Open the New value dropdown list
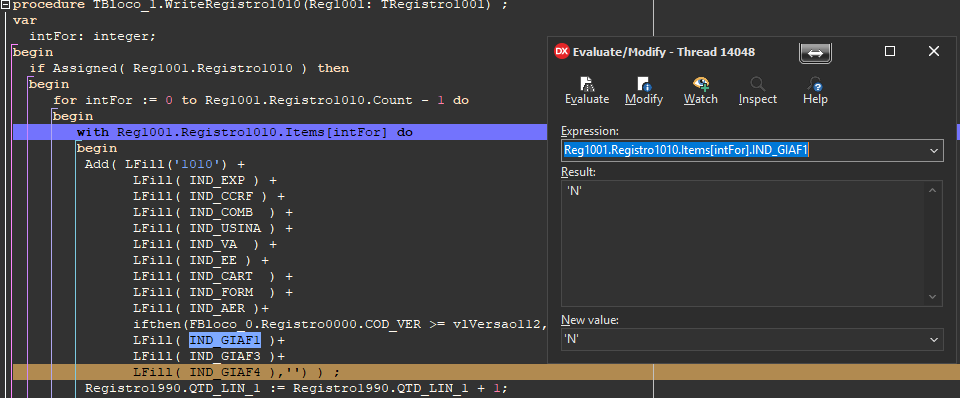This screenshot has width=960, height=398. pos(934,339)
